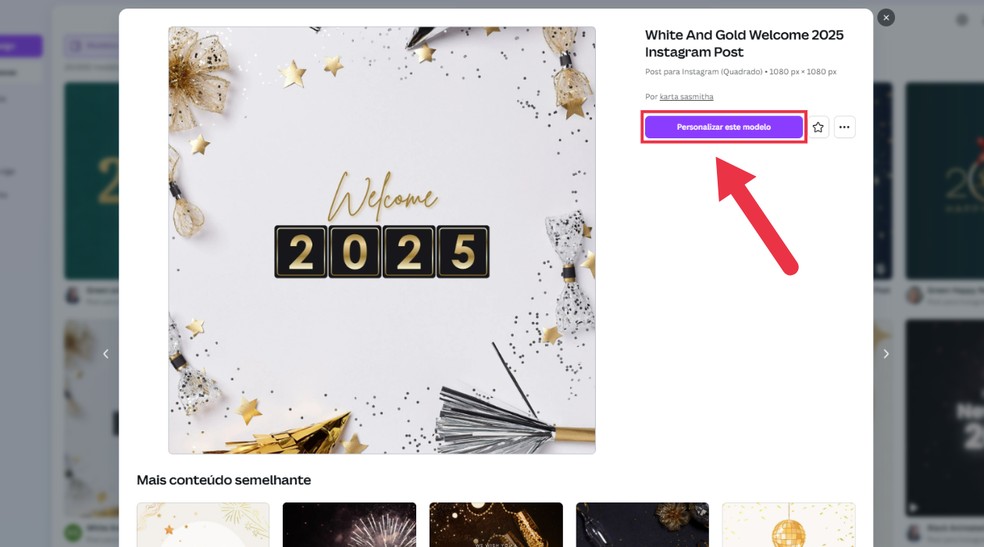Screen dimensions: 984x547
Task: Select the Welcome 2025 template preview image
Action: 382,240
